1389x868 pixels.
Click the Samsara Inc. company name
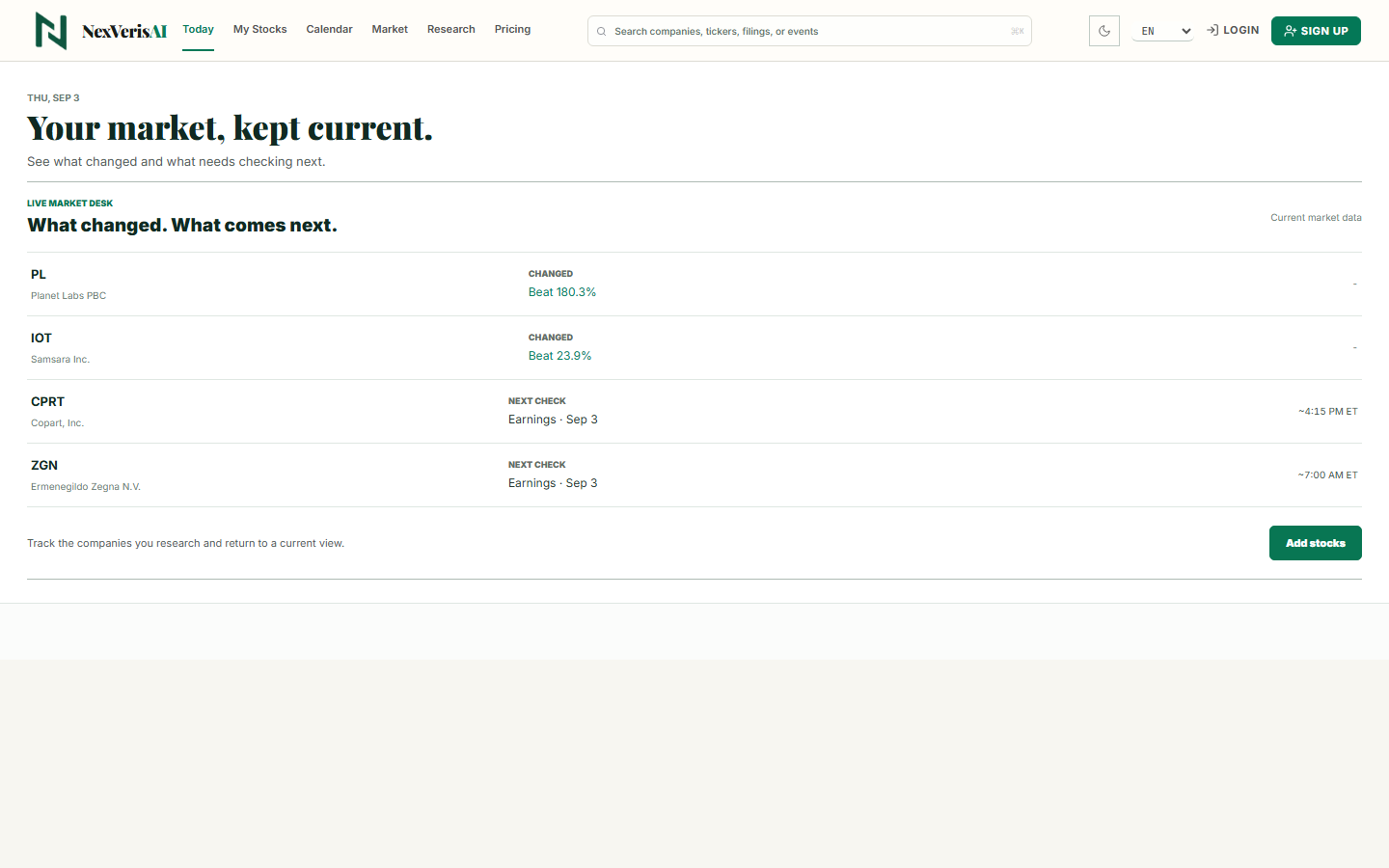pyautogui.click(x=60, y=360)
